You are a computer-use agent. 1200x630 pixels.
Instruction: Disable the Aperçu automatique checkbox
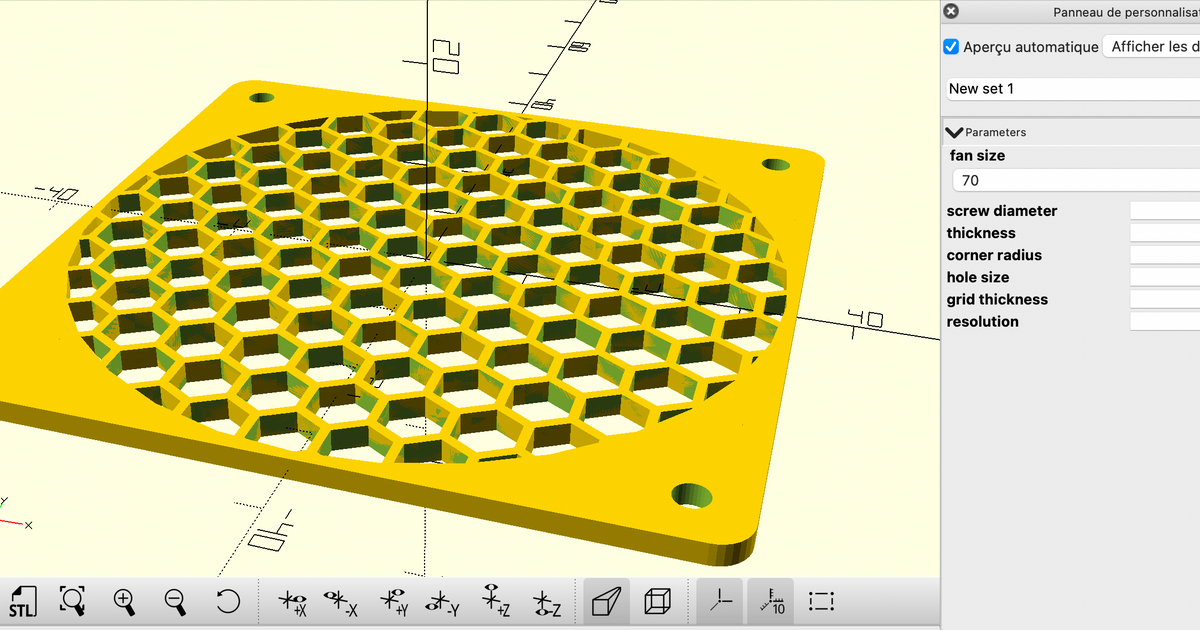pyautogui.click(x=951, y=46)
